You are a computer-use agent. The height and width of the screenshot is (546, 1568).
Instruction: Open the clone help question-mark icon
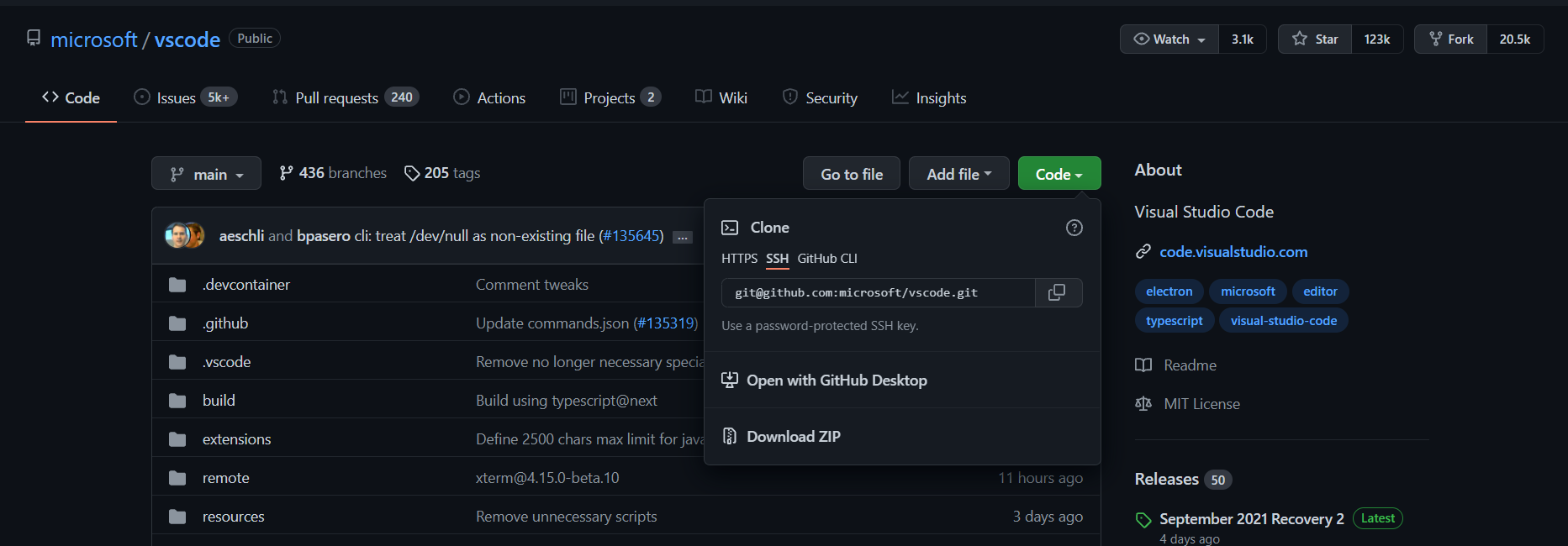point(1074,228)
